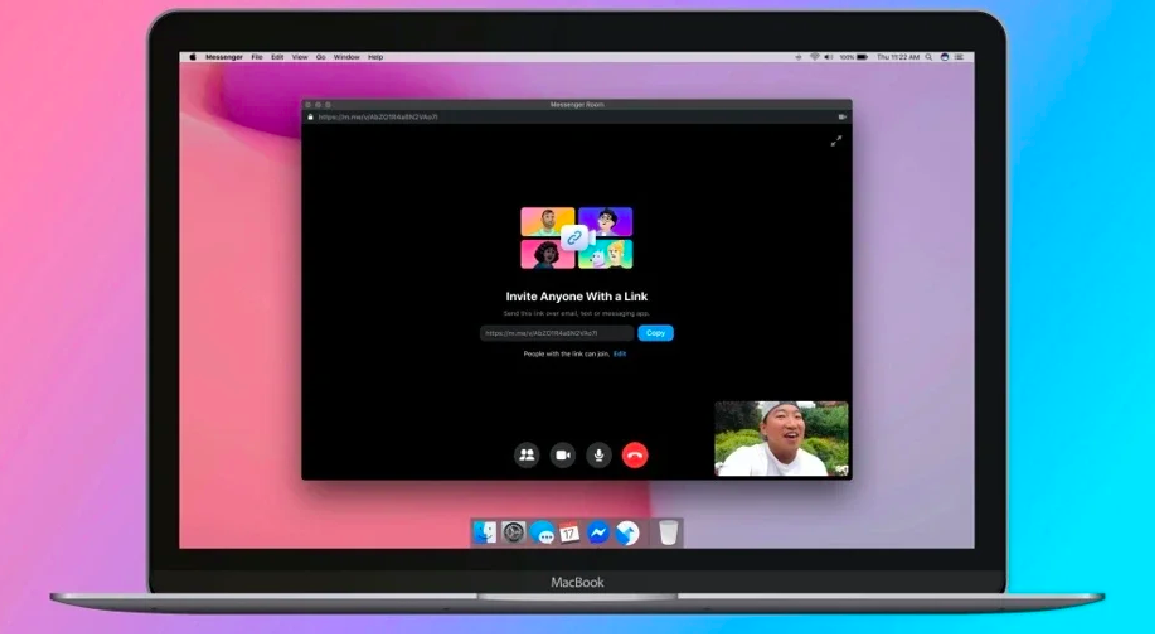The image size is (1155, 634).
Task: Launch Messenger from the dock
Action: tap(598, 533)
